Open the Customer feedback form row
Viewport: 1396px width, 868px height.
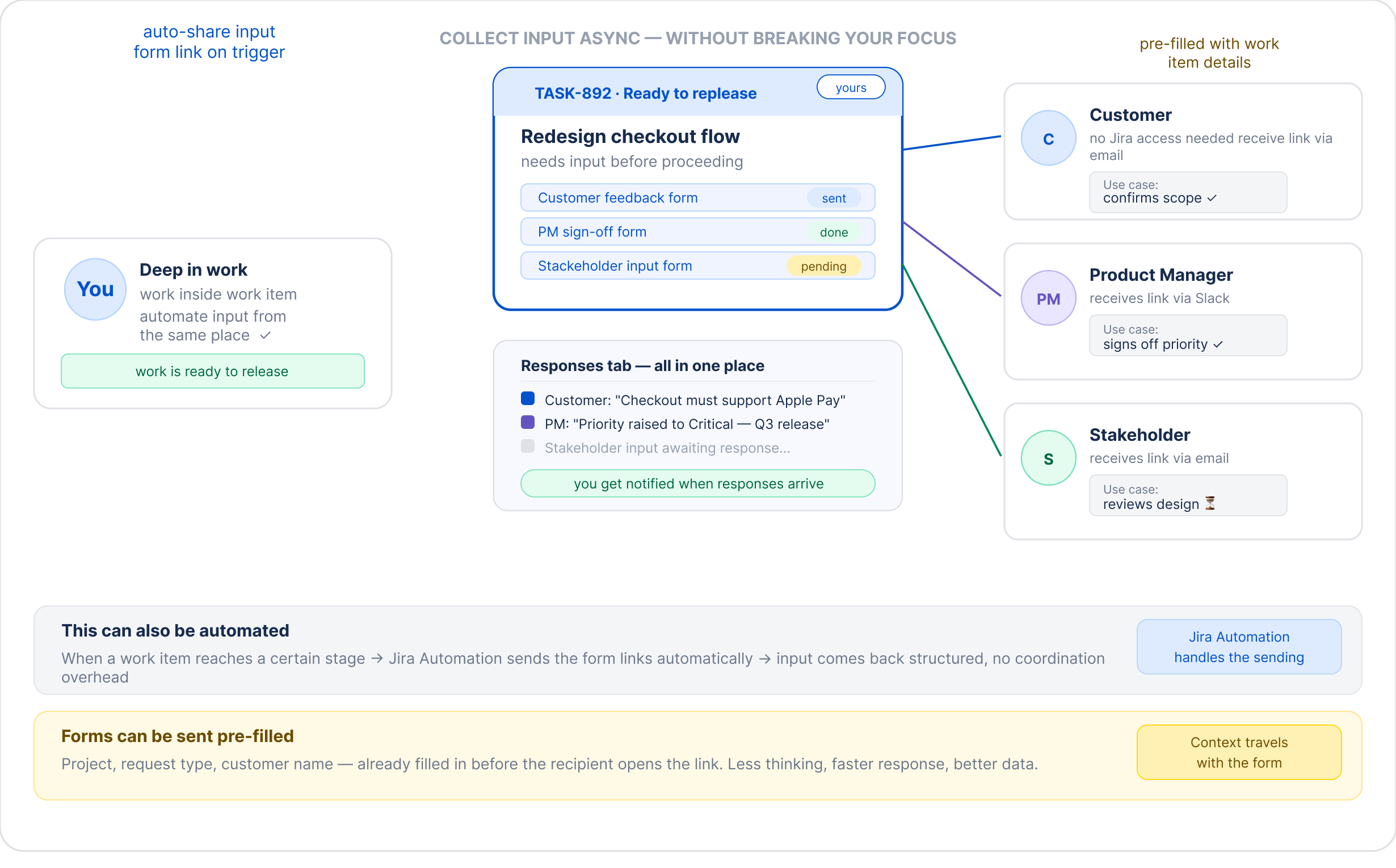coord(697,197)
